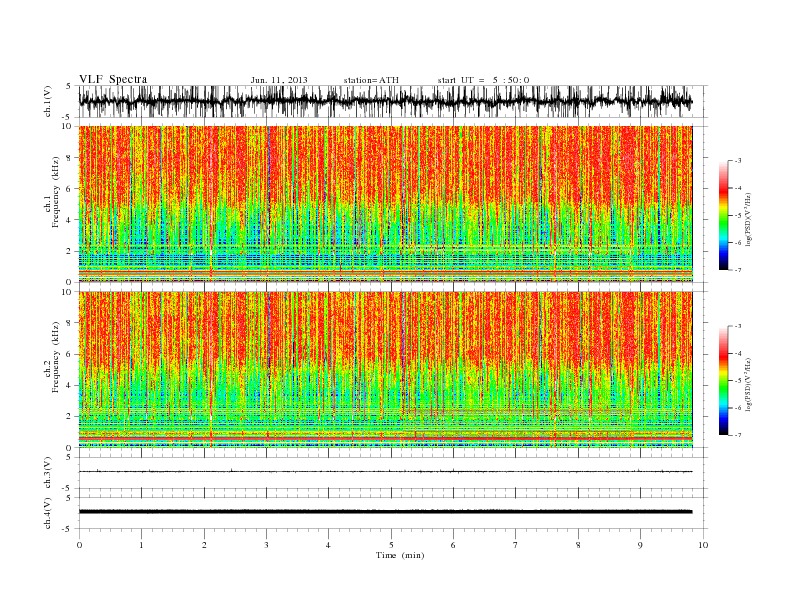Click the '8' kHz tick on the ch.2 spectrogram

tap(70, 323)
